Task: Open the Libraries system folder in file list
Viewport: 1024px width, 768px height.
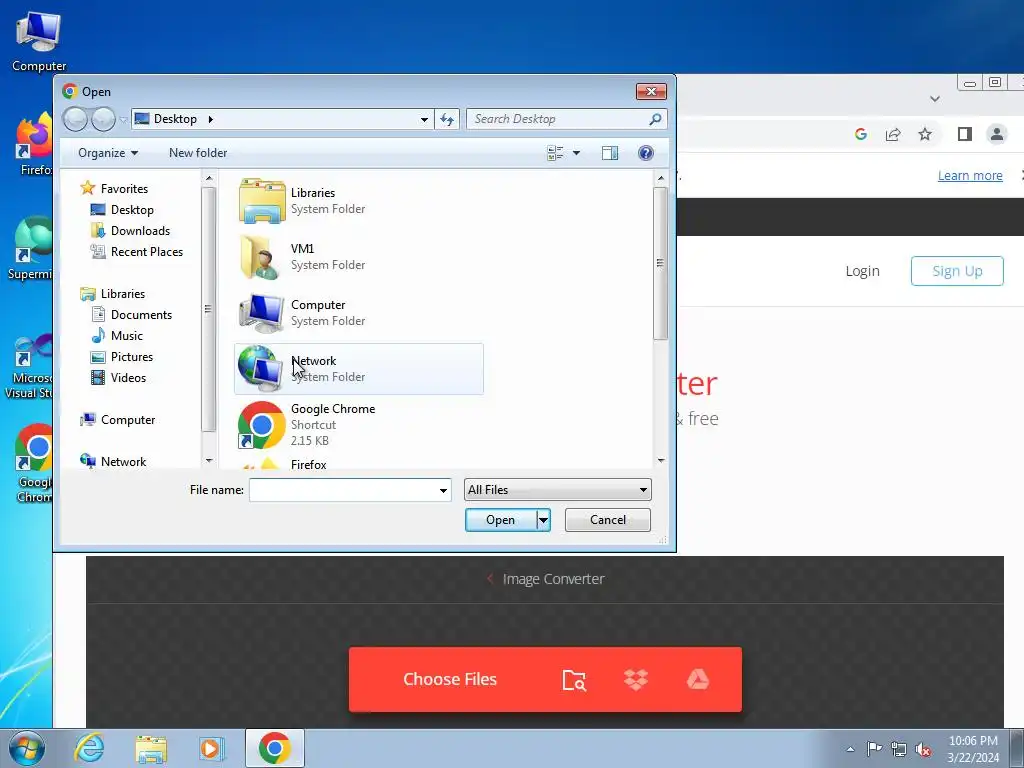Action: 359,200
